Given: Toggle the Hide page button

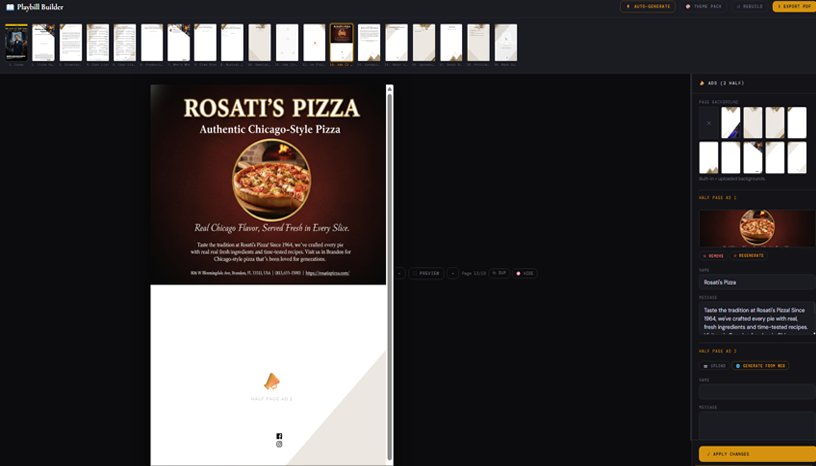Looking at the screenshot, I should (x=525, y=273).
